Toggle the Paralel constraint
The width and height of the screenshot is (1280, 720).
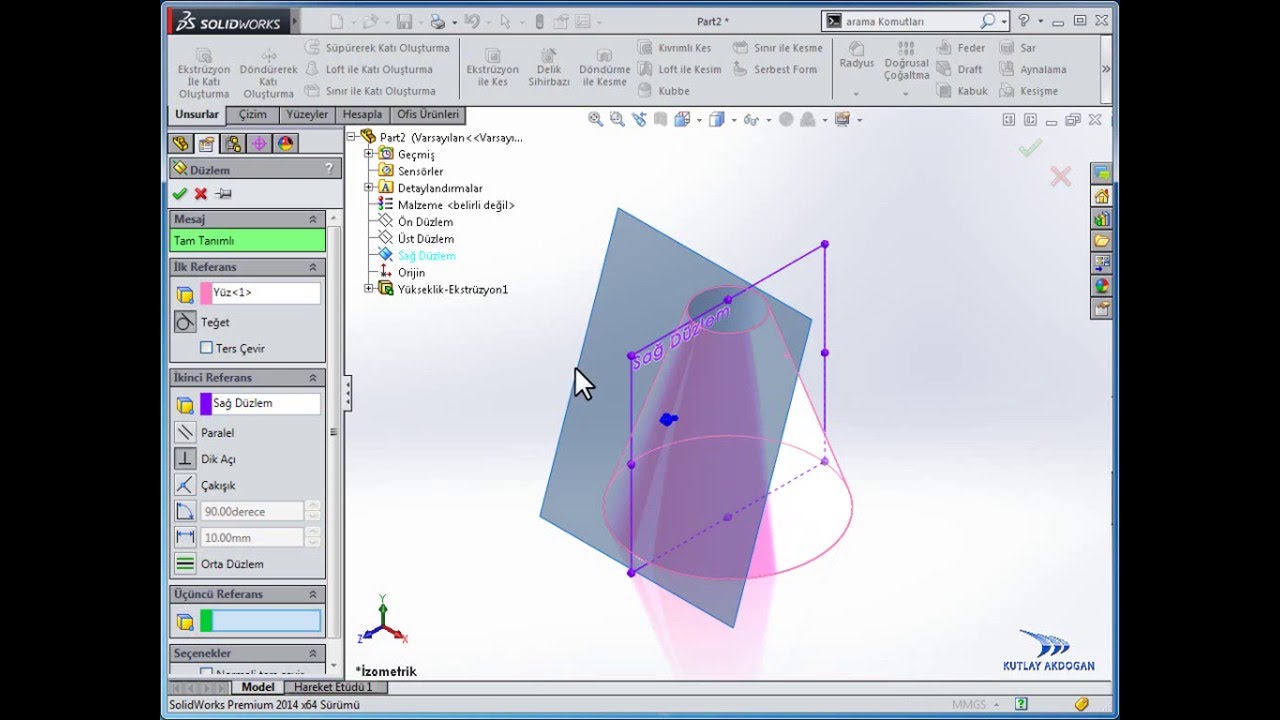pos(185,433)
